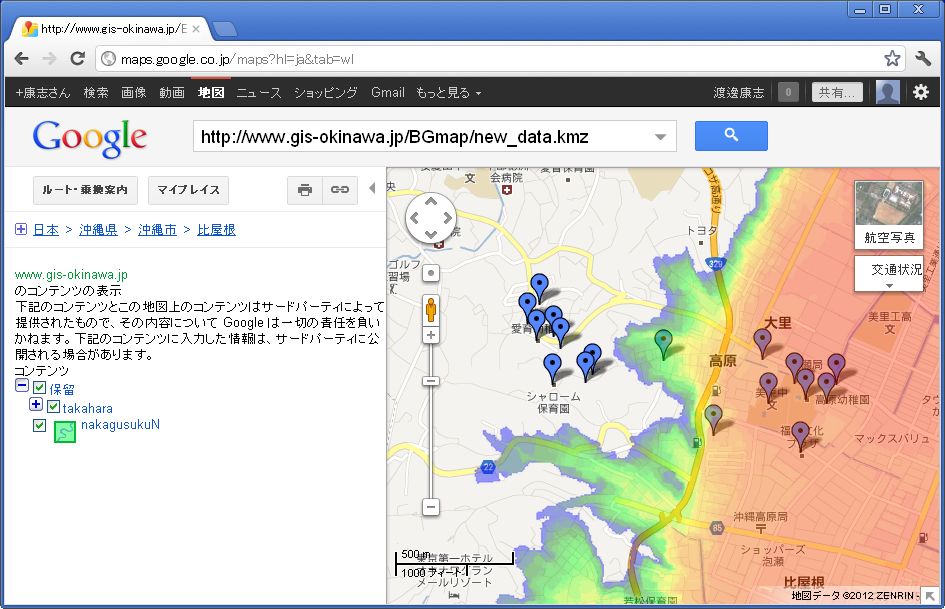This screenshot has width=945, height=609.
Task: Click purple marker near 大里 label
Action: [762, 342]
